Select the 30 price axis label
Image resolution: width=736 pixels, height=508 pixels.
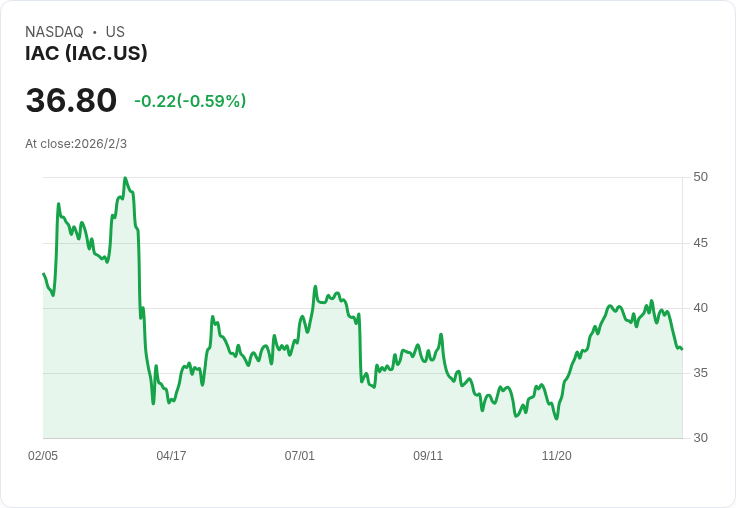tap(700, 438)
